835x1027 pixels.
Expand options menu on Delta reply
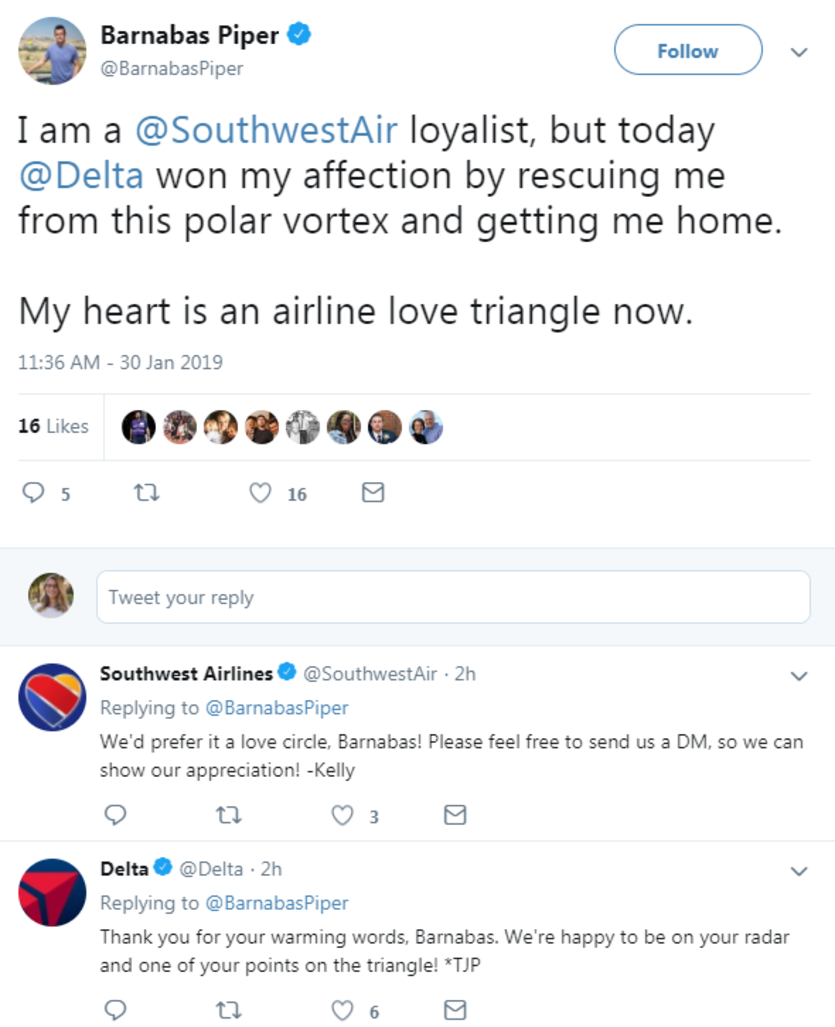tap(799, 871)
